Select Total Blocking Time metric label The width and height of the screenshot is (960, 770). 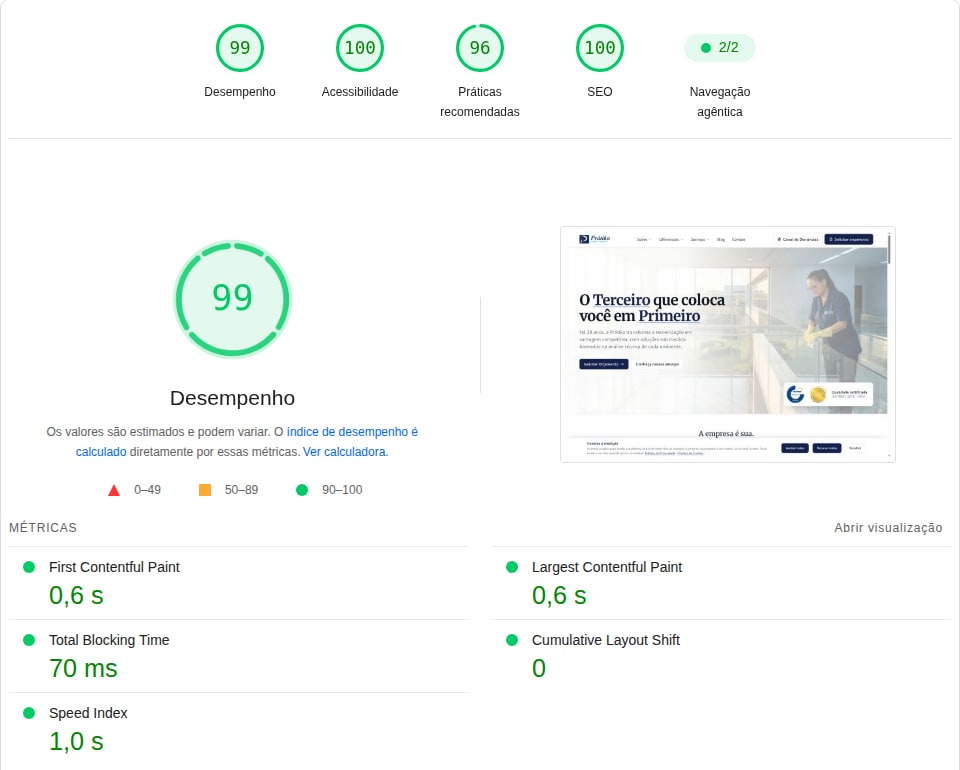point(109,640)
